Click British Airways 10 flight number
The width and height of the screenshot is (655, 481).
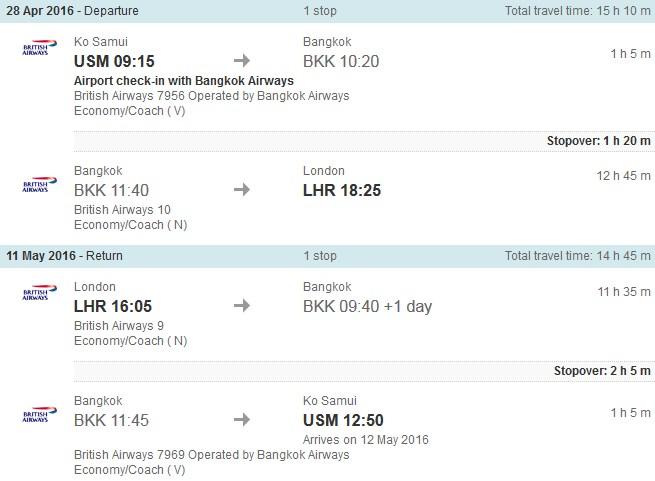tap(122, 210)
